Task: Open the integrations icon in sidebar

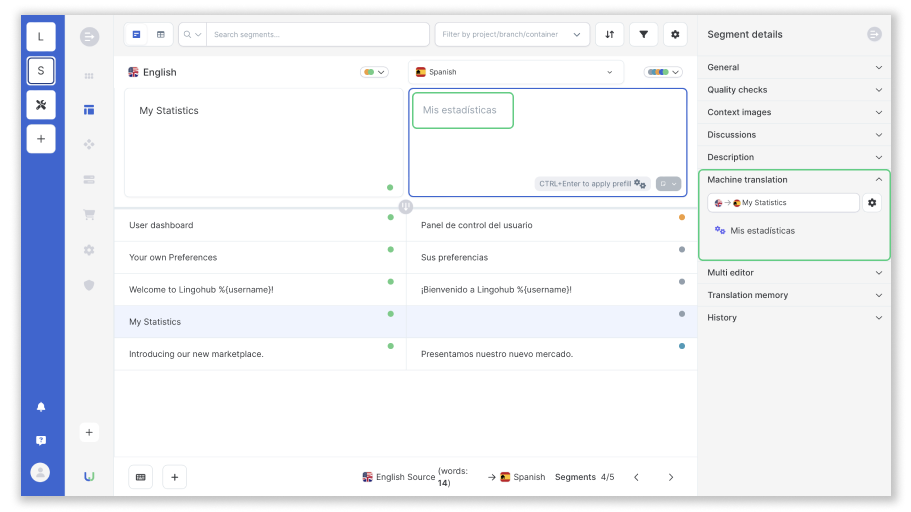Action: tap(89, 144)
